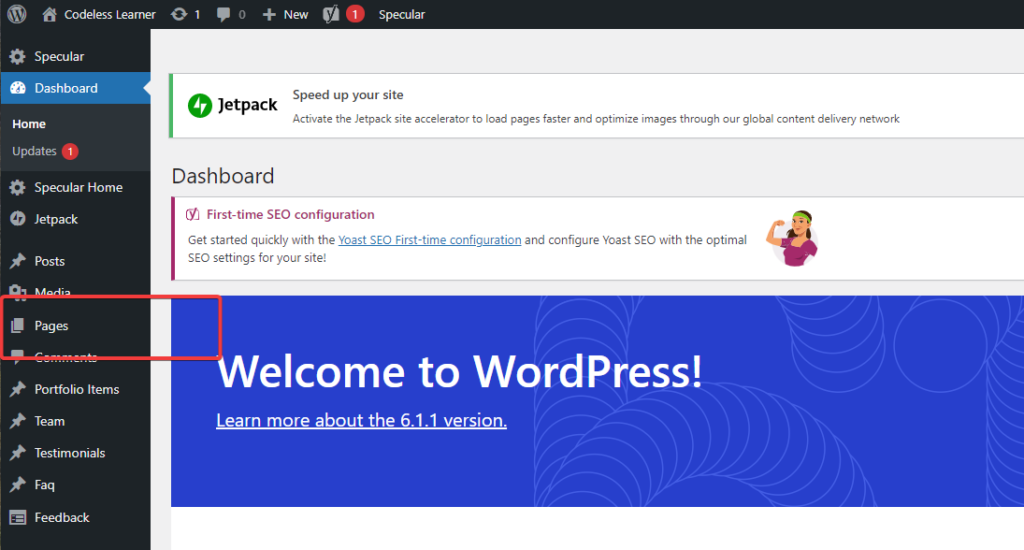Click the Dashboard gauge icon
Viewport: 1024px width, 550px height.
(18, 88)
